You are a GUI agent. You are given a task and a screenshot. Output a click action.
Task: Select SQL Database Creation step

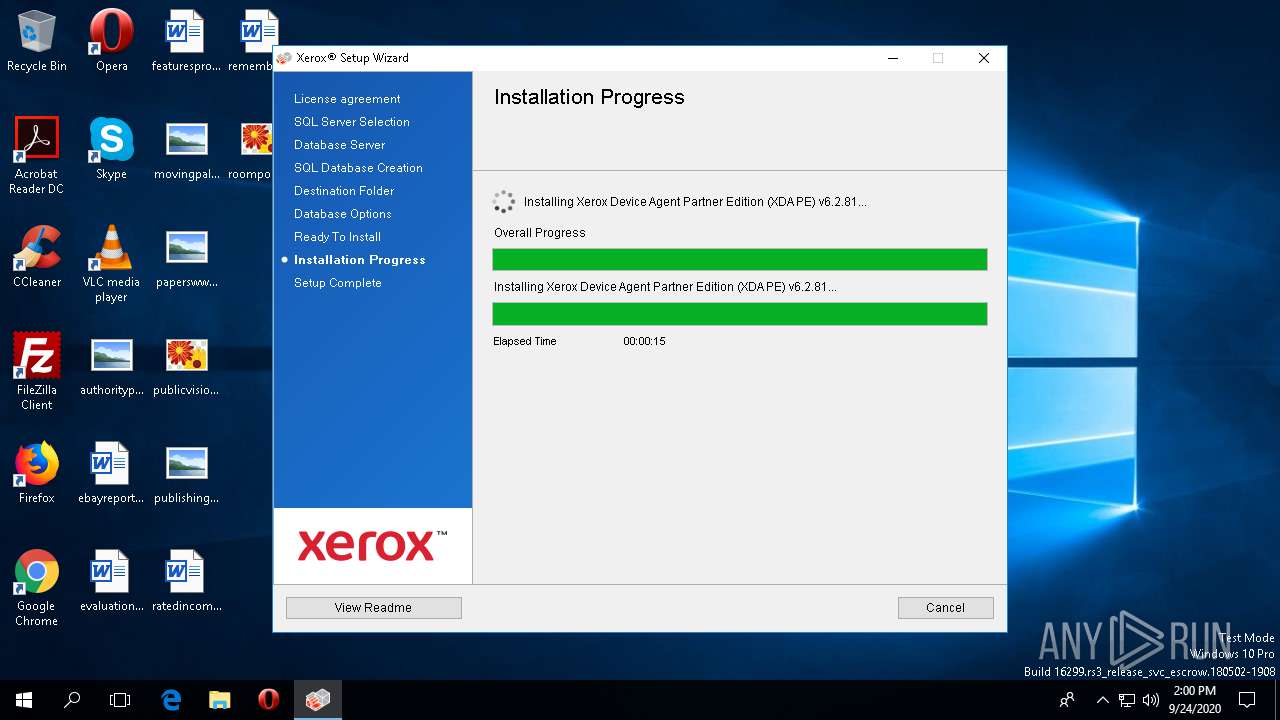(358, 168)
